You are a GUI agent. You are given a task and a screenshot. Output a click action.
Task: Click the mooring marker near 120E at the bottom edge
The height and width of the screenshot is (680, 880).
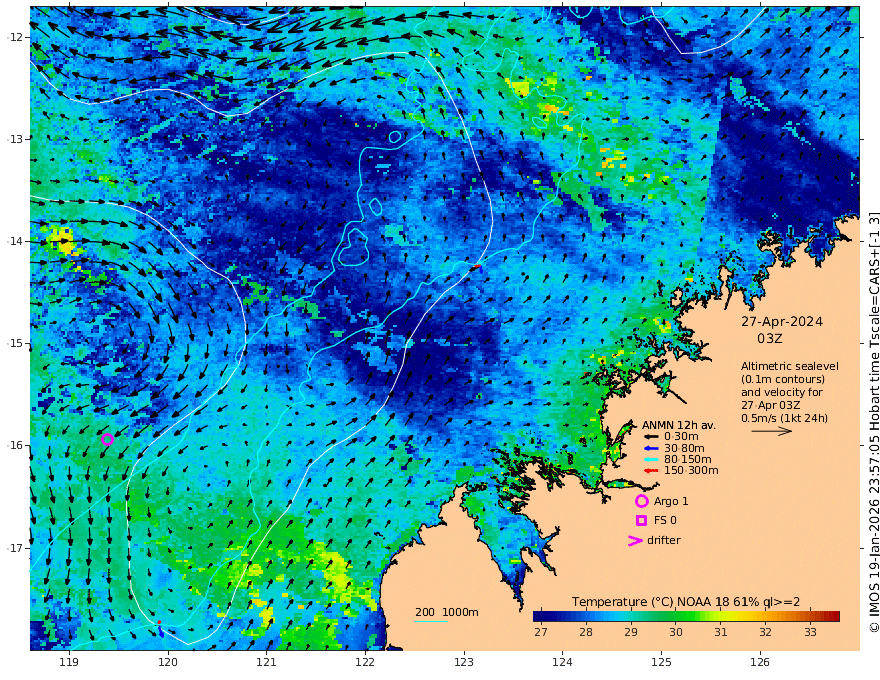[160, 628]
